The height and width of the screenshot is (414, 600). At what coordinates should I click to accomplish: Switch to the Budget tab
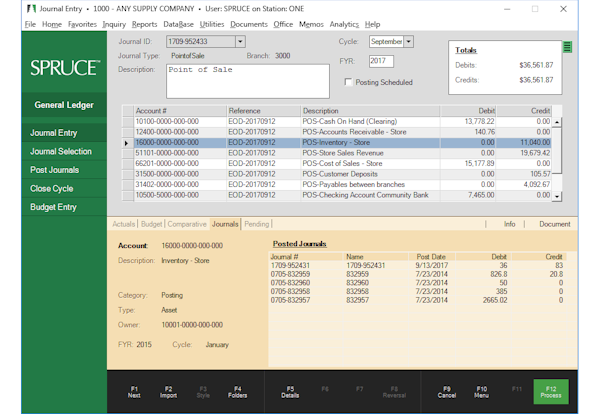coord(152,224)
